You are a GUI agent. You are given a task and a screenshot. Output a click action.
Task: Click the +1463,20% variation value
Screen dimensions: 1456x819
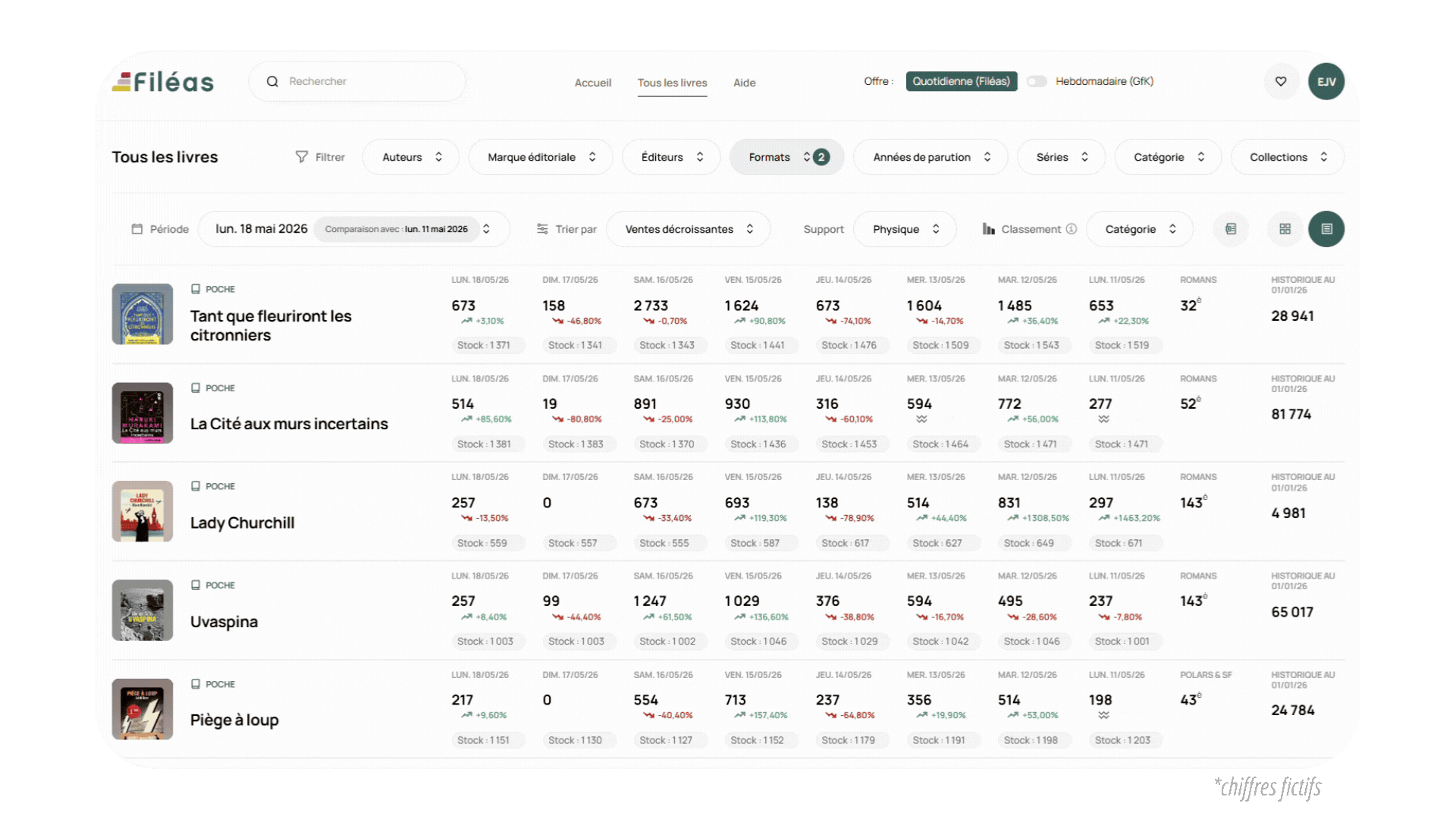[x=1136, y=518]
